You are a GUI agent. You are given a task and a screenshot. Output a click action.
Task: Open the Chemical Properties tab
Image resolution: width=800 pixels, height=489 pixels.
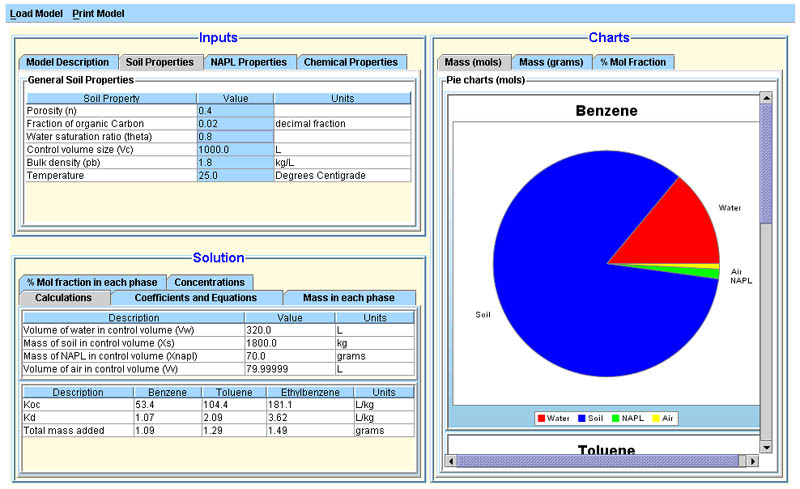[351, 62]
